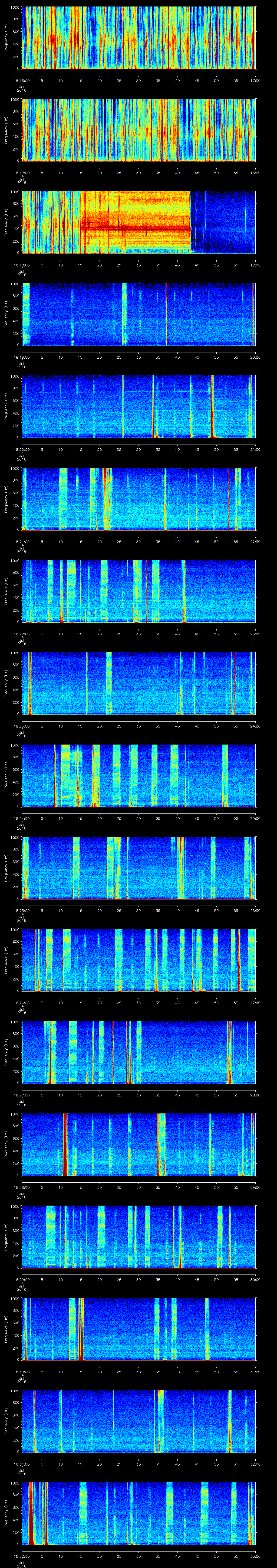Screen dimensions: 277x1568
Task: Click Frequency (Hz) axis label of topmost spectrogram
Action: coord(6,38)
